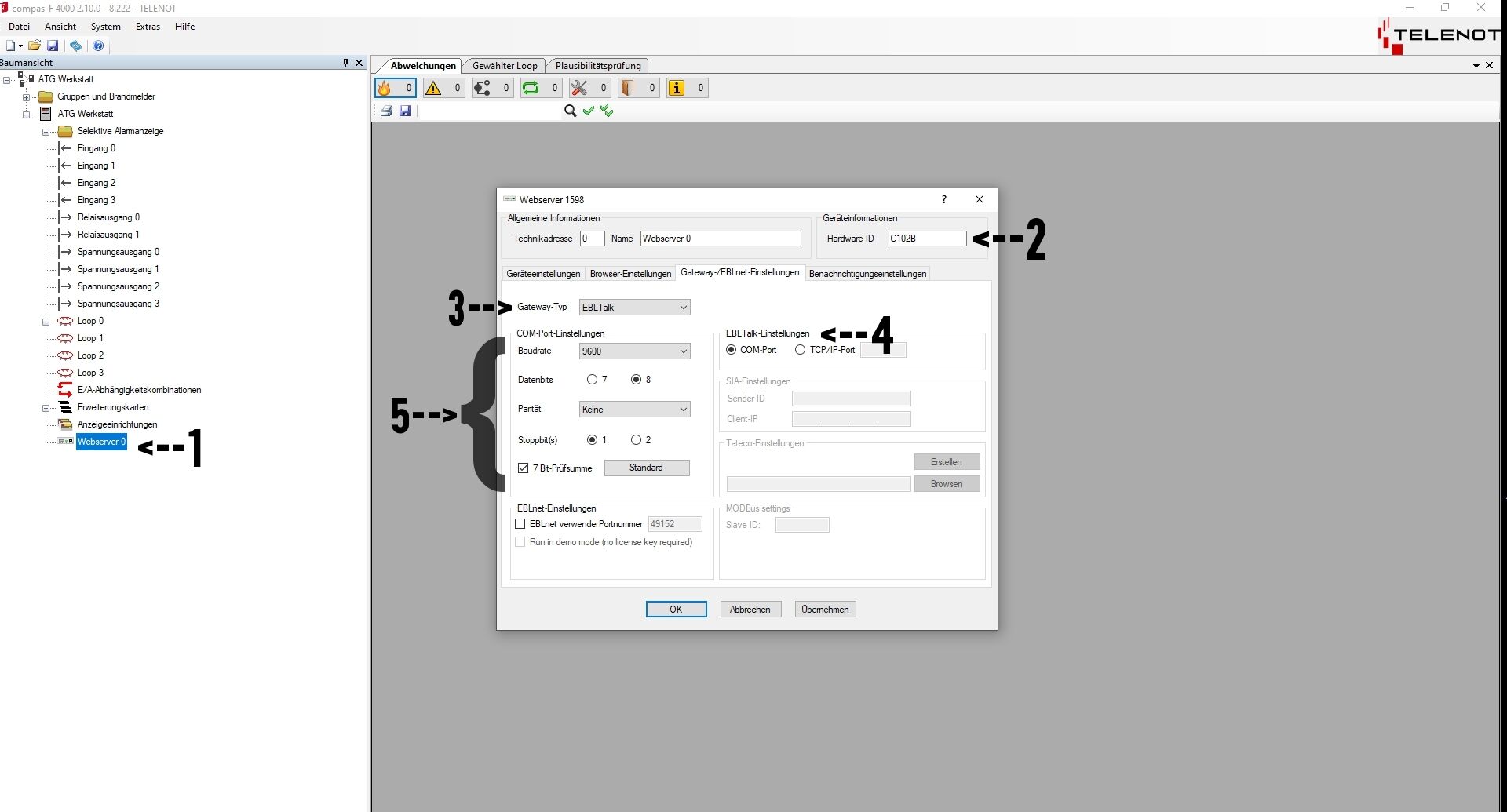Click the Übernehmen button
This screenshot has width=1507, height=812.
pos(825,610)
